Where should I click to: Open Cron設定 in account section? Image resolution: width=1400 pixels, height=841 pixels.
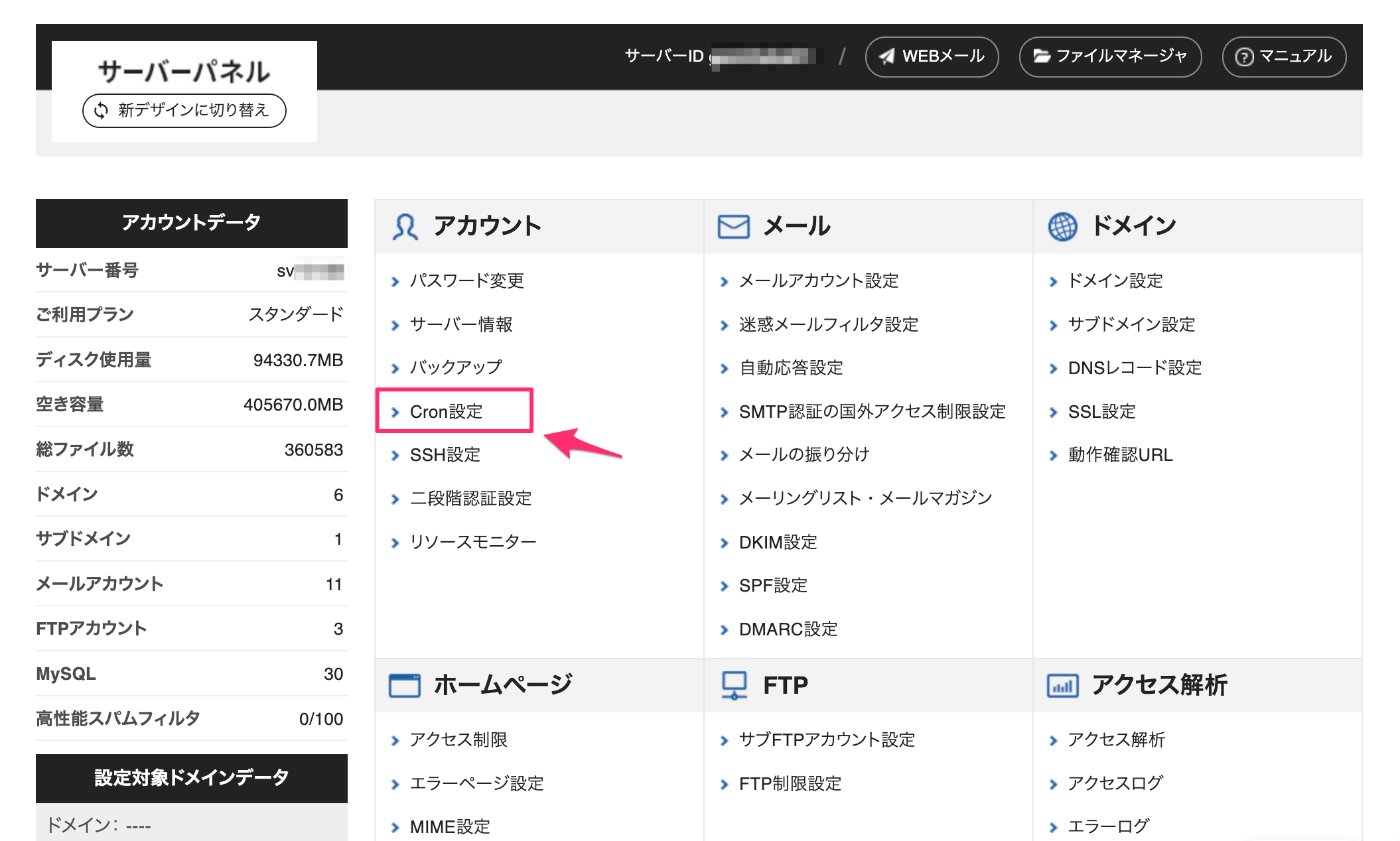click(446, 412)
